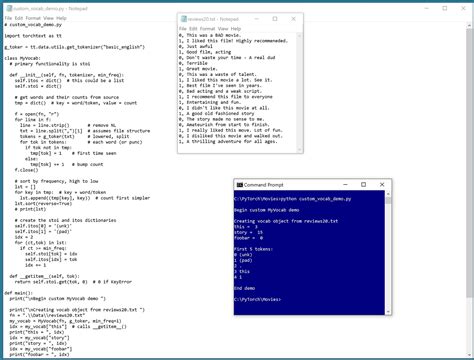The width and height of the screenshot is (474, 360).
Task: Open File menu in reviews20.txt Notepad
Action: coord(183,29)
